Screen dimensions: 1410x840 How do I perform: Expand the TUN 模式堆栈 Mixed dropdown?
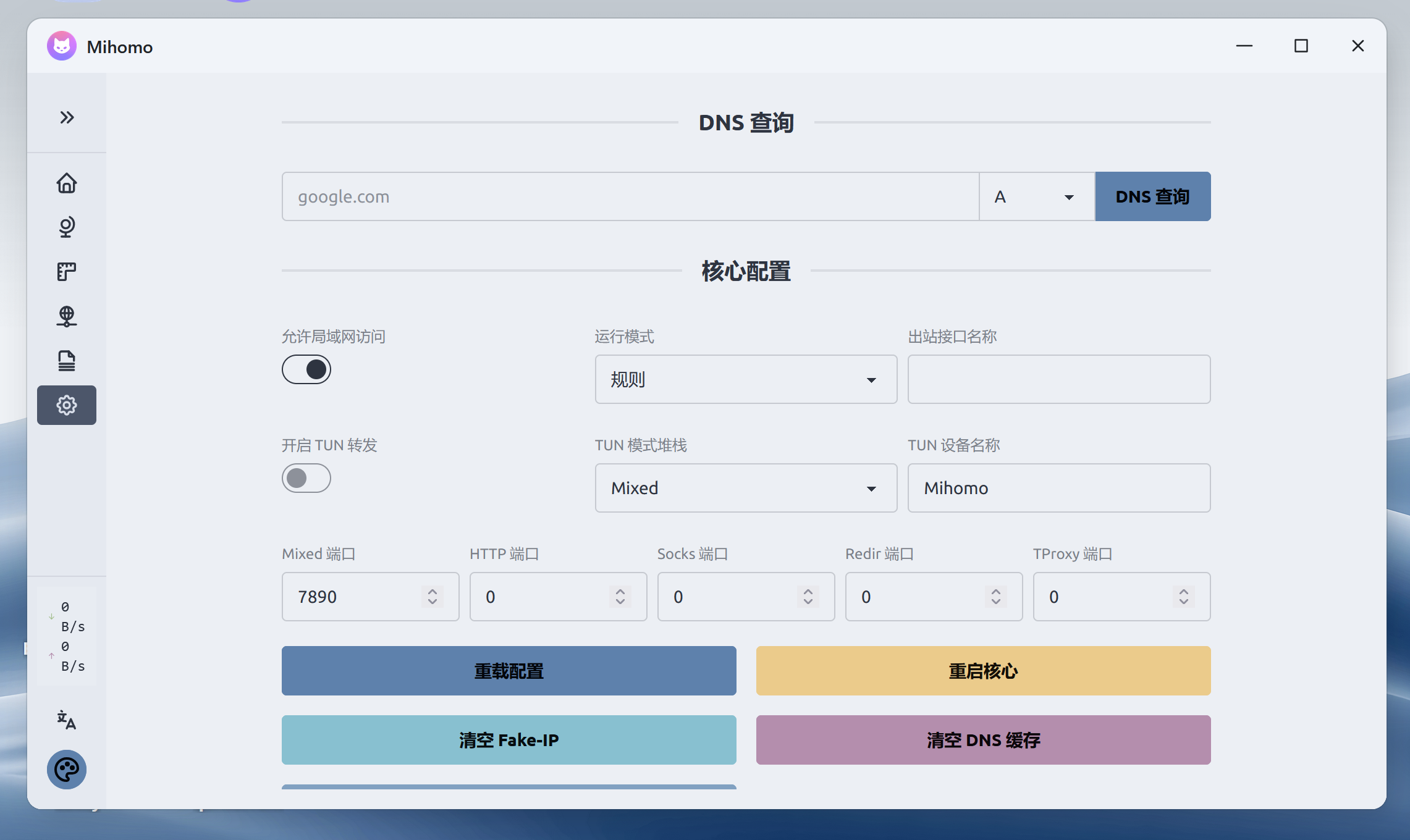[x=745, y=488]
